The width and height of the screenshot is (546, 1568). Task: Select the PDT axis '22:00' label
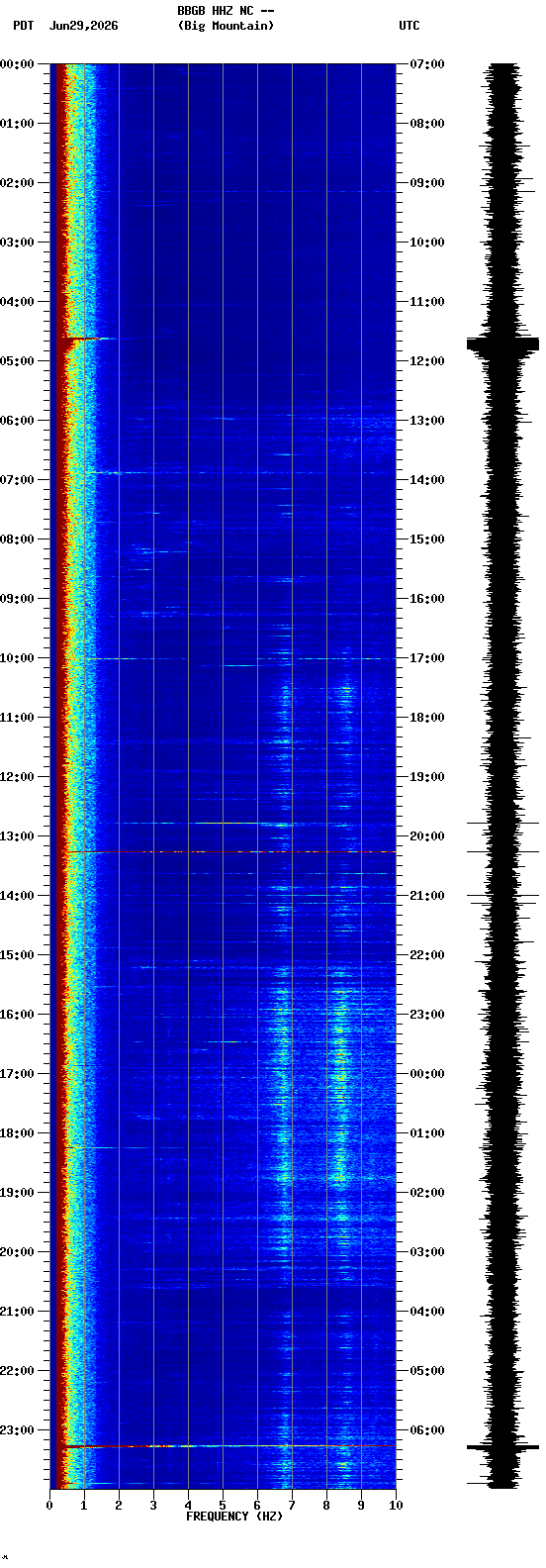[x=17, y=1371]
